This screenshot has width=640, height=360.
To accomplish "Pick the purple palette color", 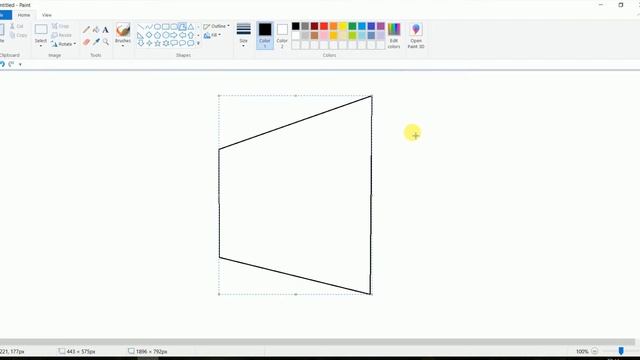I will point(380,26).
